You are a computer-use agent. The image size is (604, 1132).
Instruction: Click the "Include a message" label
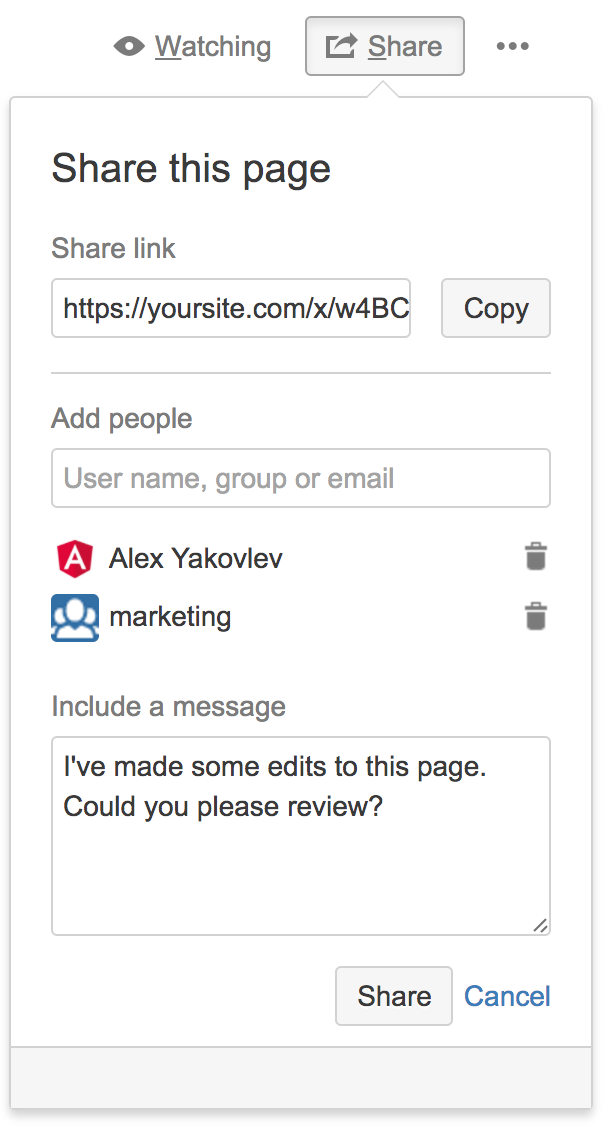click(x=168, y=707)
